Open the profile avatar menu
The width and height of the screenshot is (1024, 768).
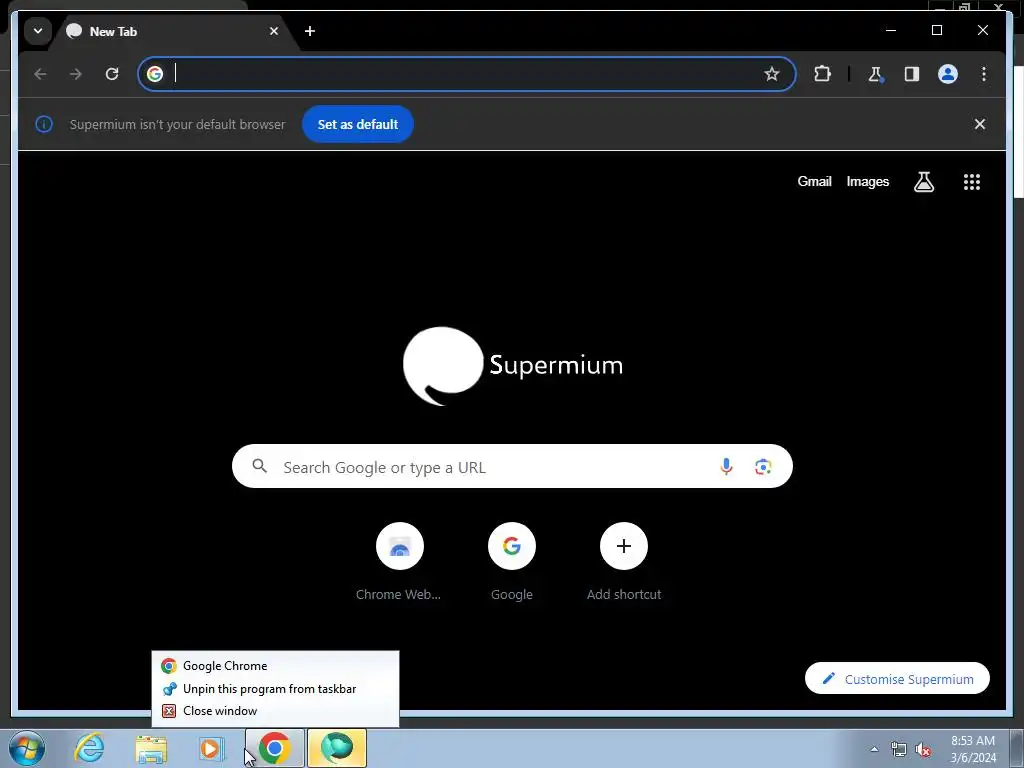pyautogui.click(x=948, y=74)
